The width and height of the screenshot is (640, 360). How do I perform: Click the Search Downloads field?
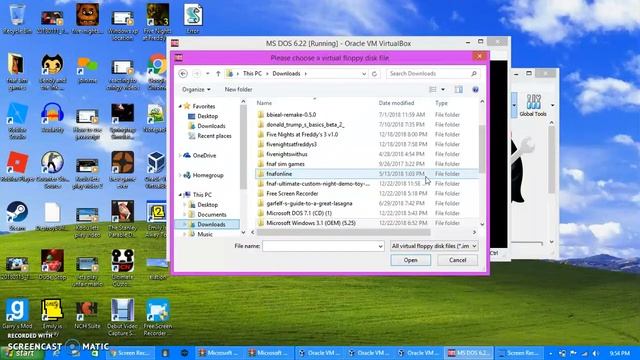click(x=433, y=73)
